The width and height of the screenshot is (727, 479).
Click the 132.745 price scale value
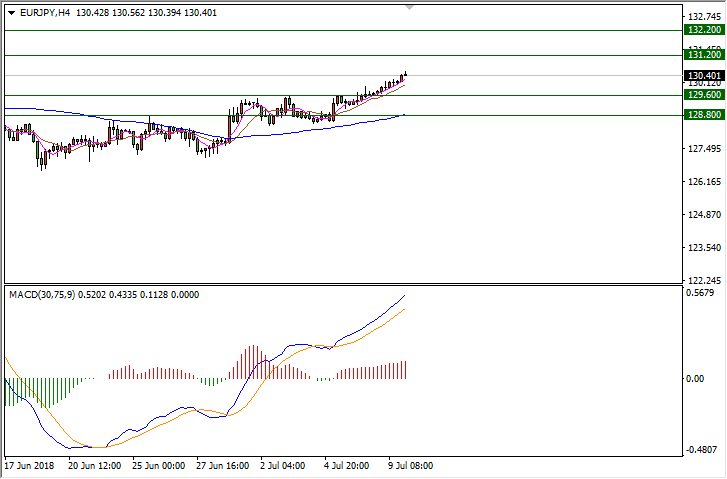point(705,17)
